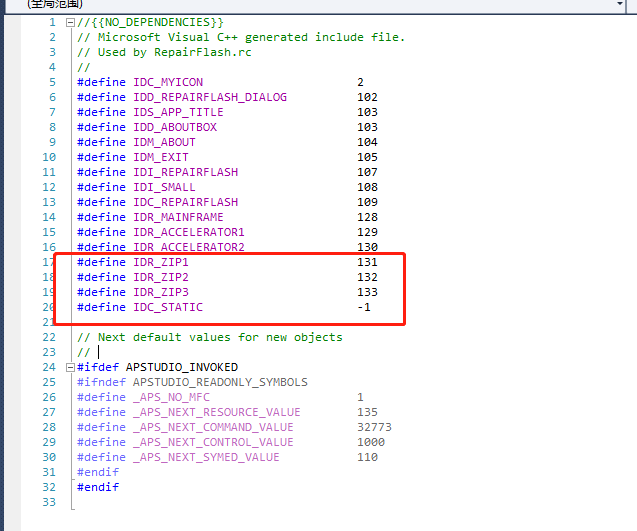Select IDM_ABOUT identifier
The height and width of the screenshot is (531, 637).
coord(164,143)
